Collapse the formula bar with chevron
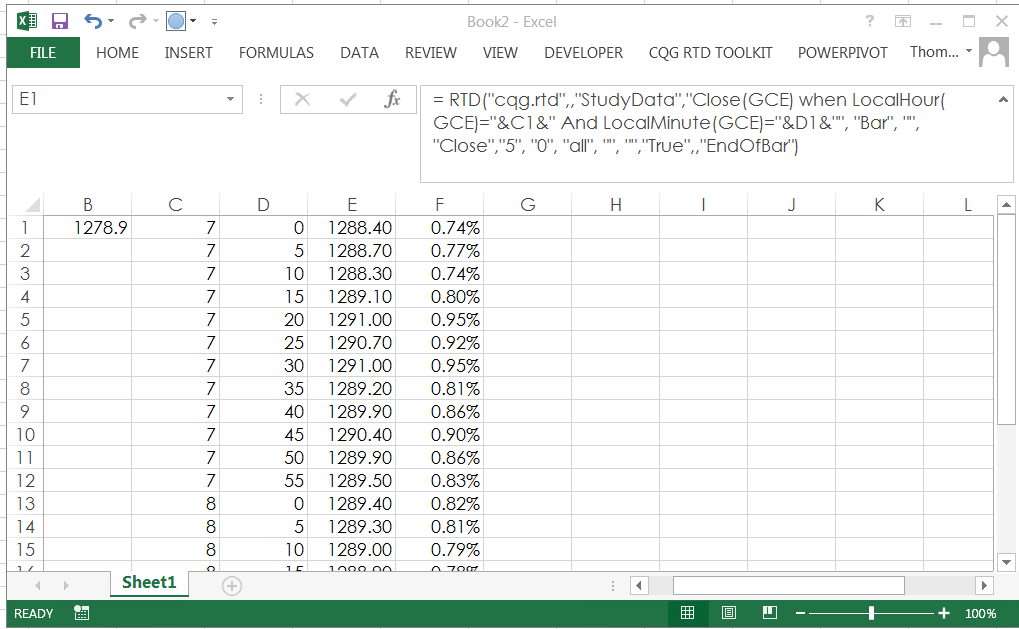The width and height of the screenshot is (1019, 629). pyautogui.click(x=1004, y=99)
